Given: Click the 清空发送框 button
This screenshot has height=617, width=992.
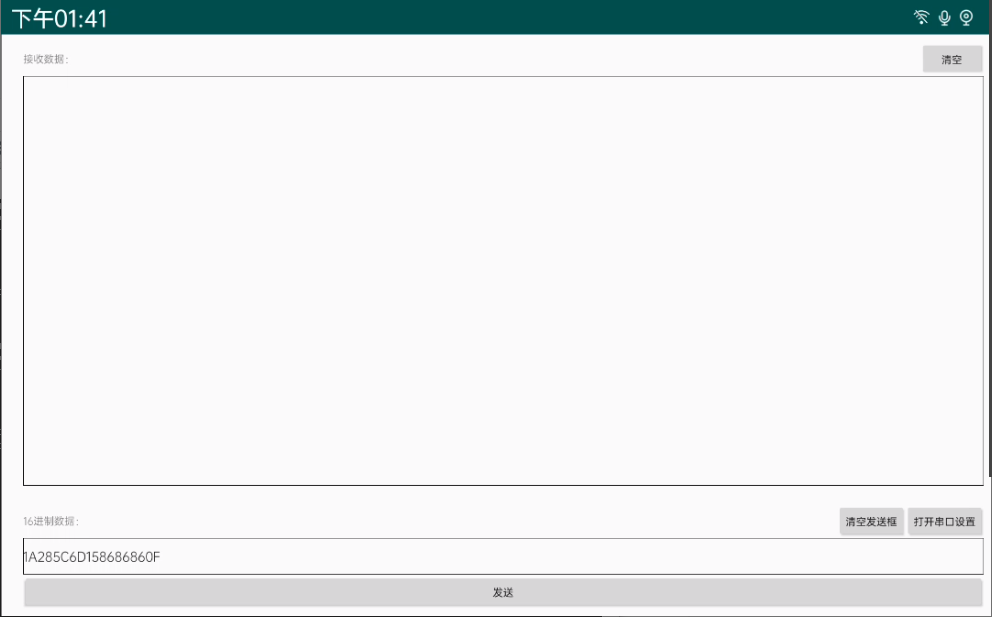Looking at the screenshot, I should click(x=871, y=521).
